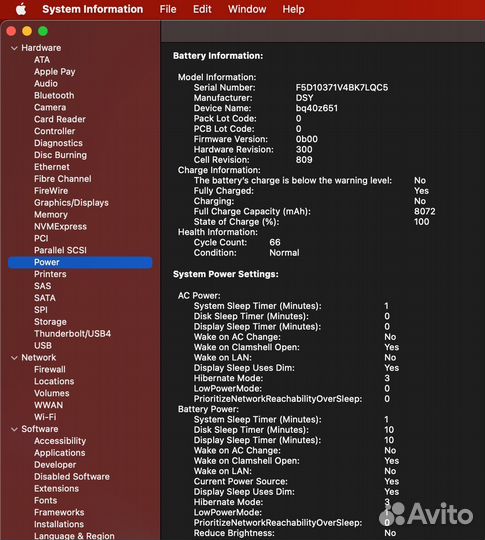
Task: Open the Window menu
Action: (x=247, y=9)
